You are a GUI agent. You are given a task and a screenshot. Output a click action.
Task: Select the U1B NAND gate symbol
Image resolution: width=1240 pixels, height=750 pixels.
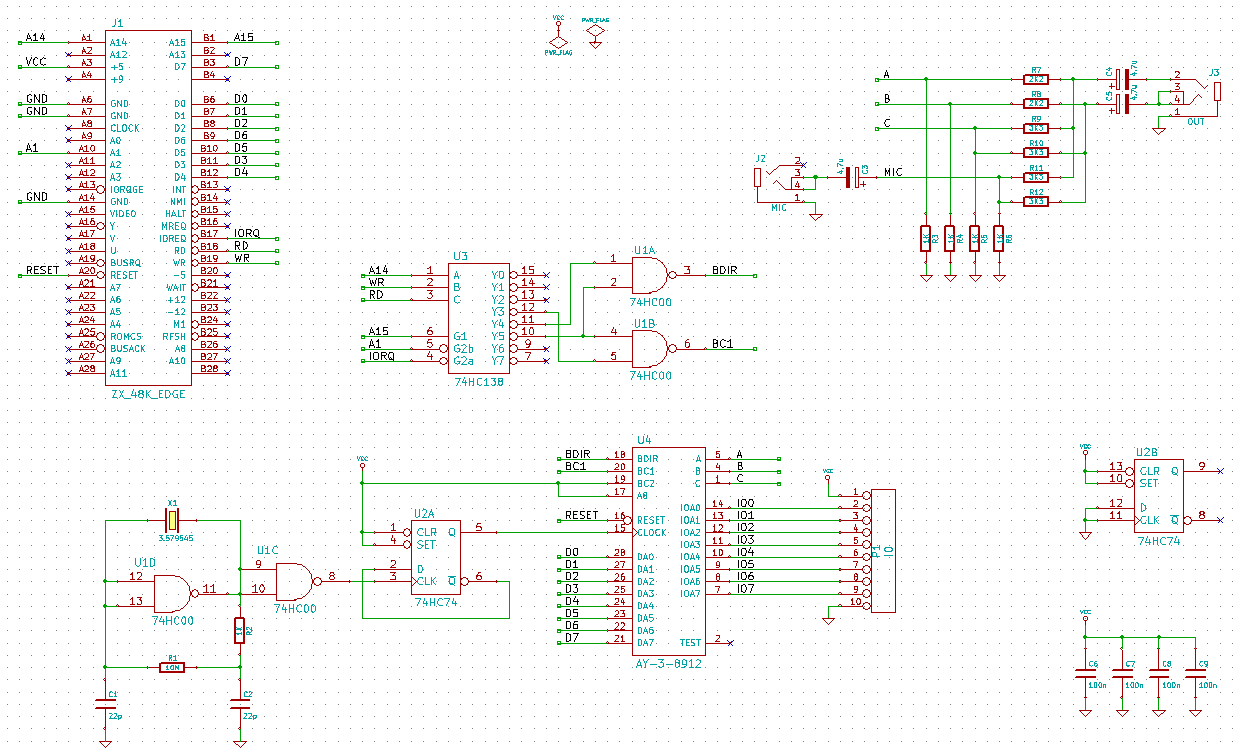click(649, 348)
